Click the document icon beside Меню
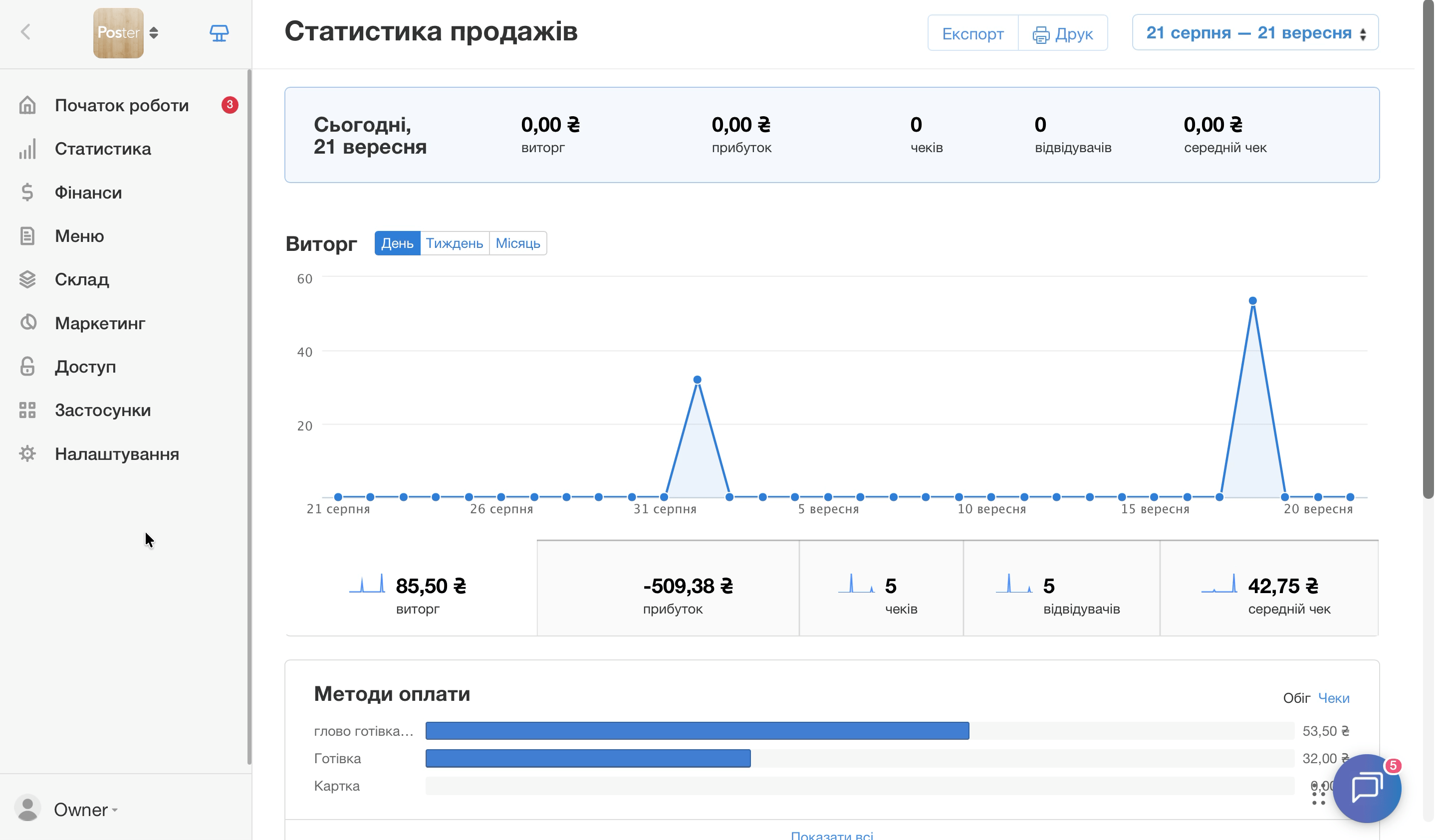Screen dimensions: 1437x840 pyautogui.click(x=27, y=236)
